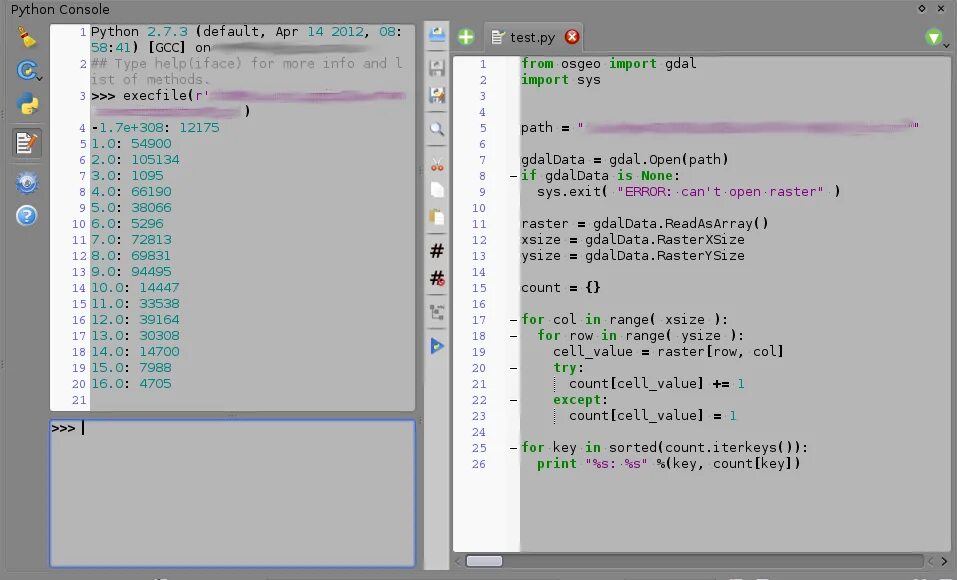Add a new editor tab with green plus
The width and height of the screenshot is (957, 580).
tap(466, 37)
